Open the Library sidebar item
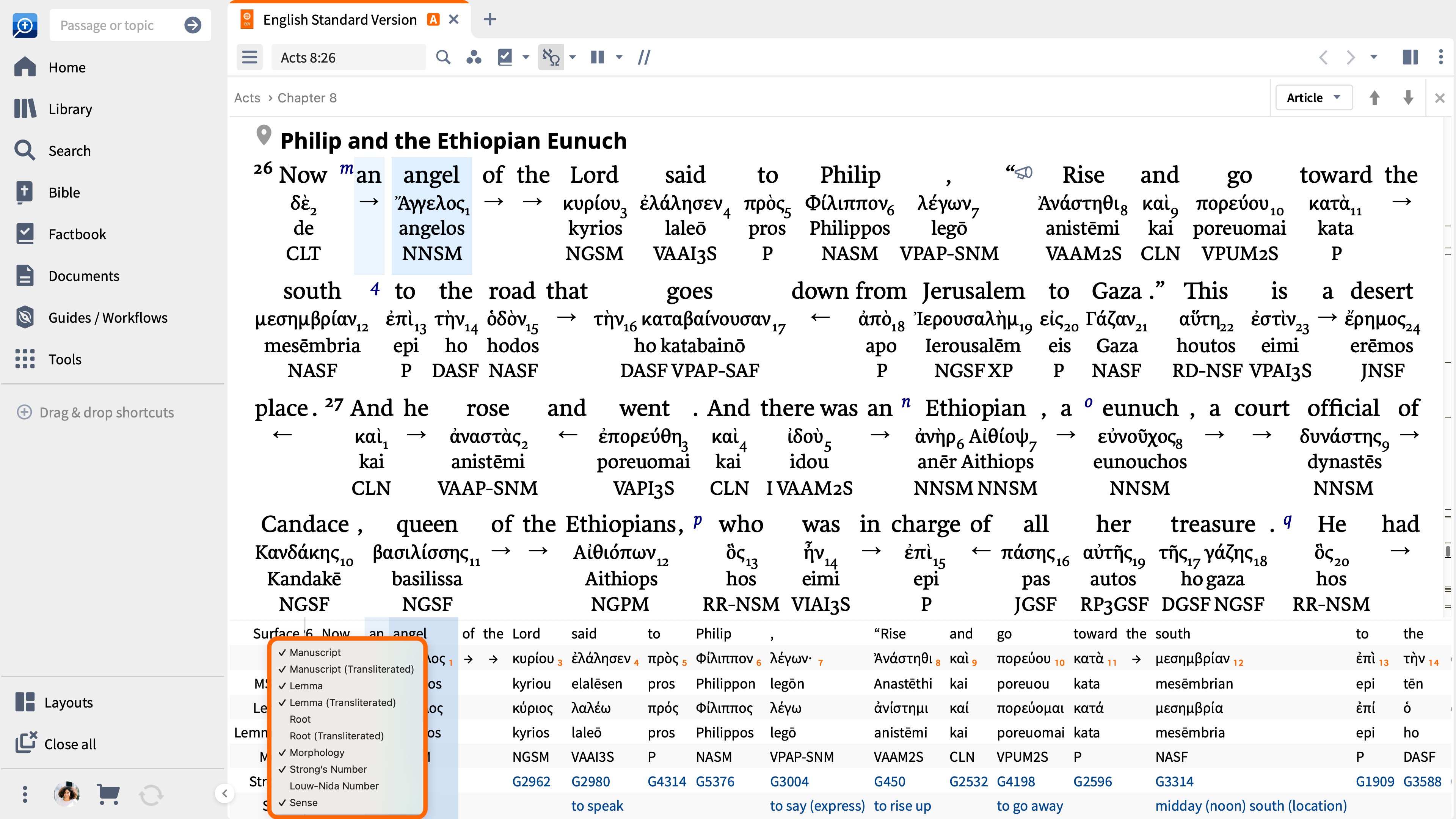Viewport: 1456px width, 819px height. point(53,108)
